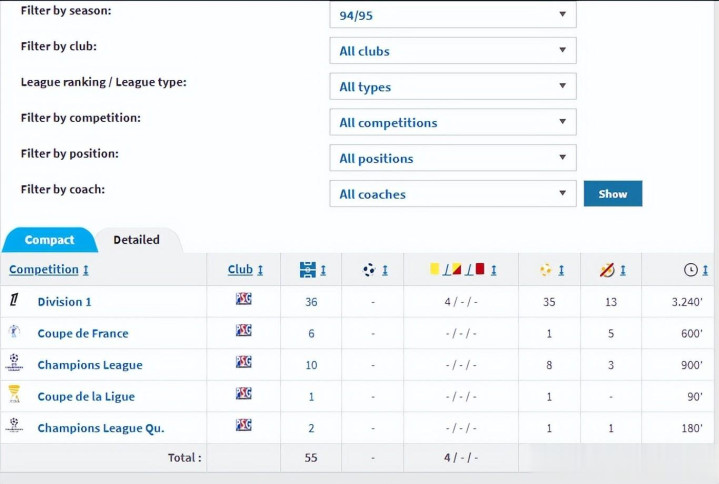
Task: Open the All coaches filter dropdown
Action: (452, 194)
